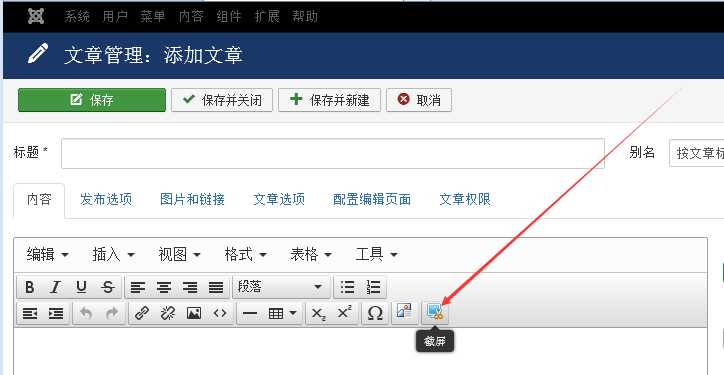This screenshot has height=375, width=724.
Task: Open the 格式 editor menu
Action: pyautogui.click(x=246, y=254)
